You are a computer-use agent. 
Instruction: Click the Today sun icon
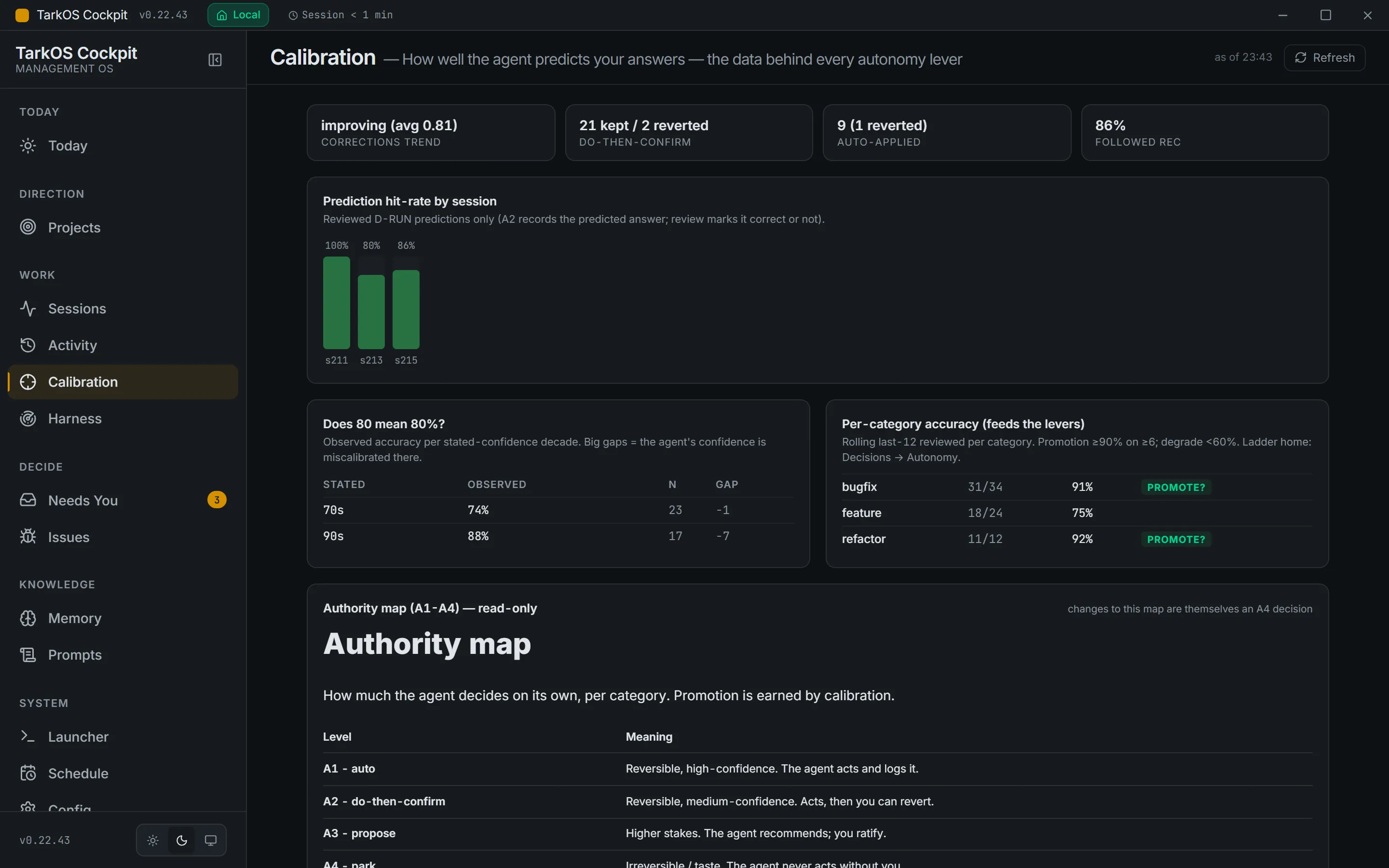(27, 146)
